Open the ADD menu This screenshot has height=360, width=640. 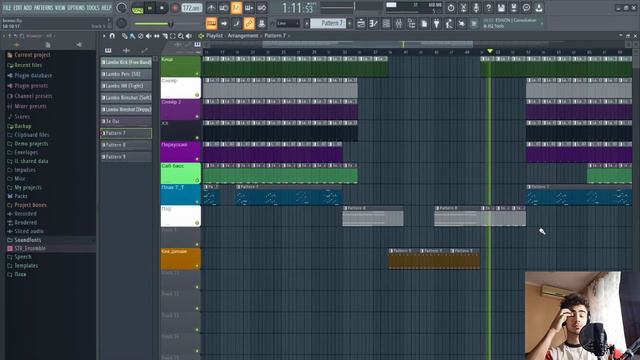pos(28,8)
